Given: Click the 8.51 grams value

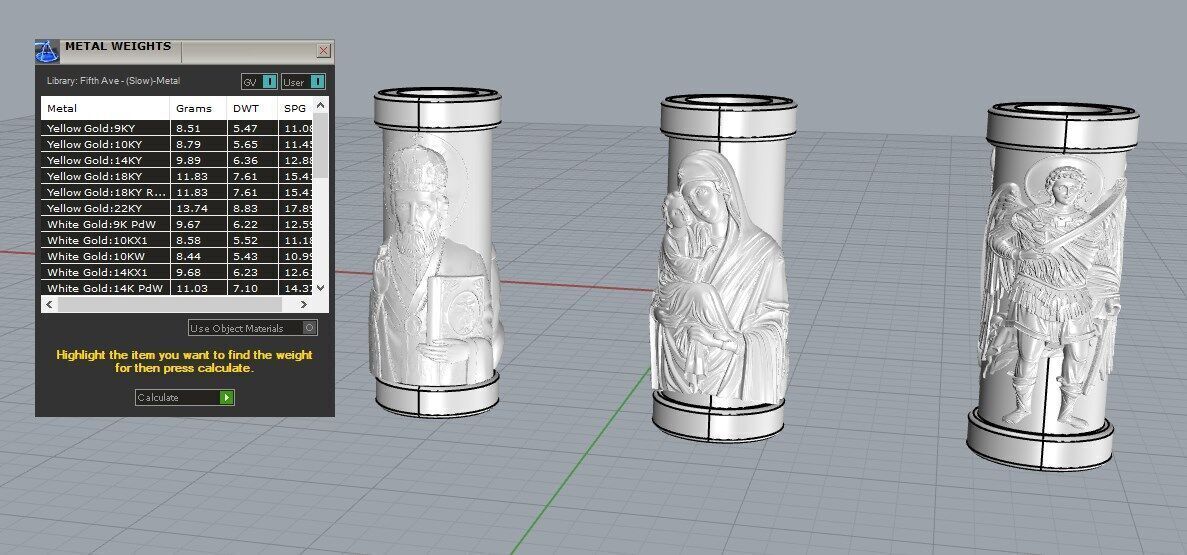Looking at the screenshot, I should pos(188,128).
